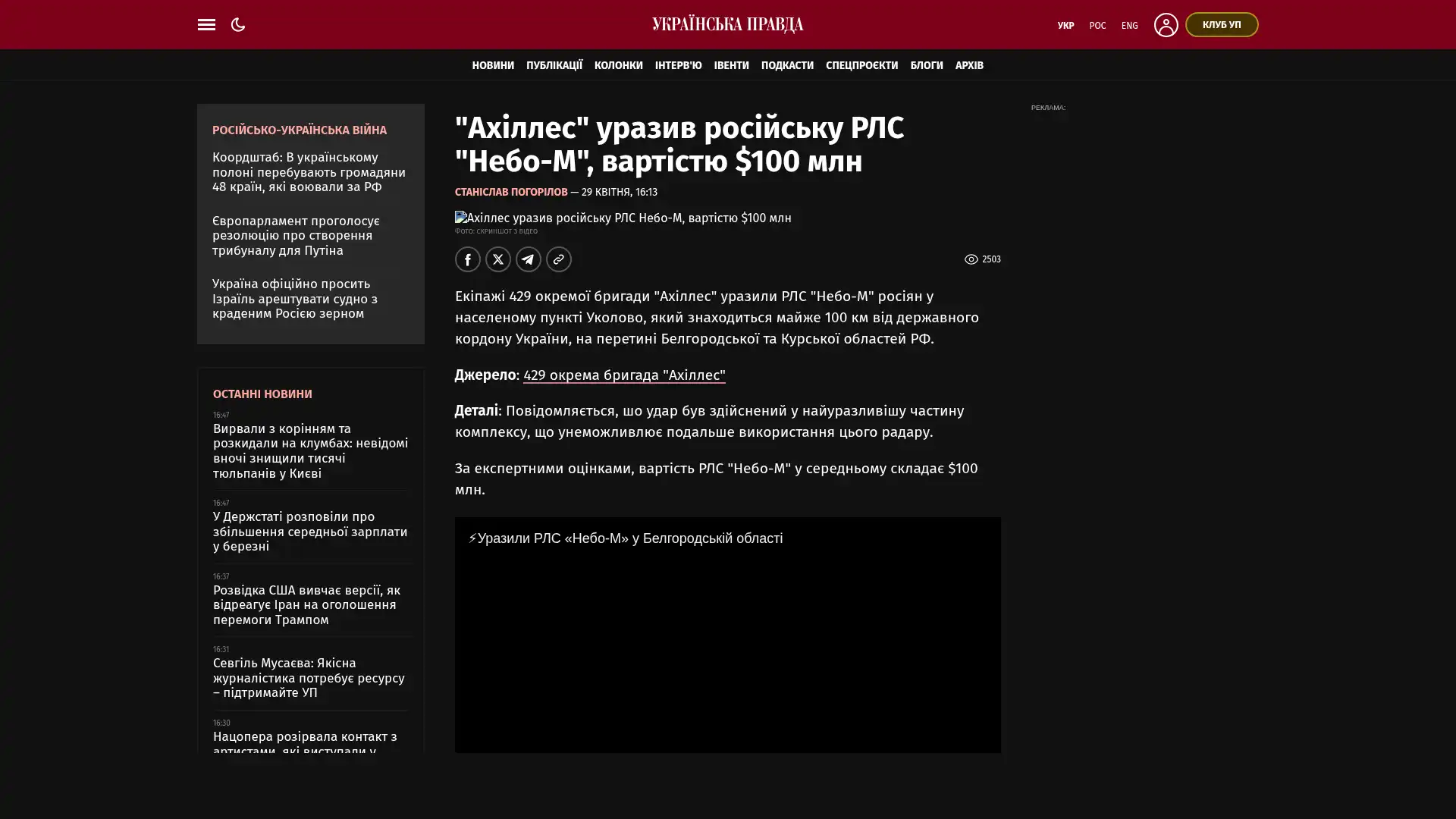
Task: Click the view counter showing 2503
Action: click(x=983, y=259)
